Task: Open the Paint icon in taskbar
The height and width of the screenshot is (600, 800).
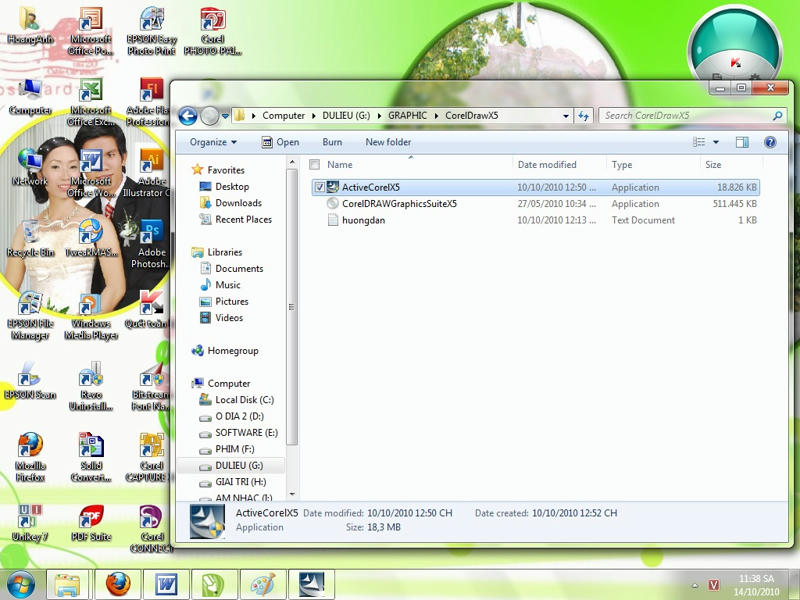Action: [x=261, y=583]
